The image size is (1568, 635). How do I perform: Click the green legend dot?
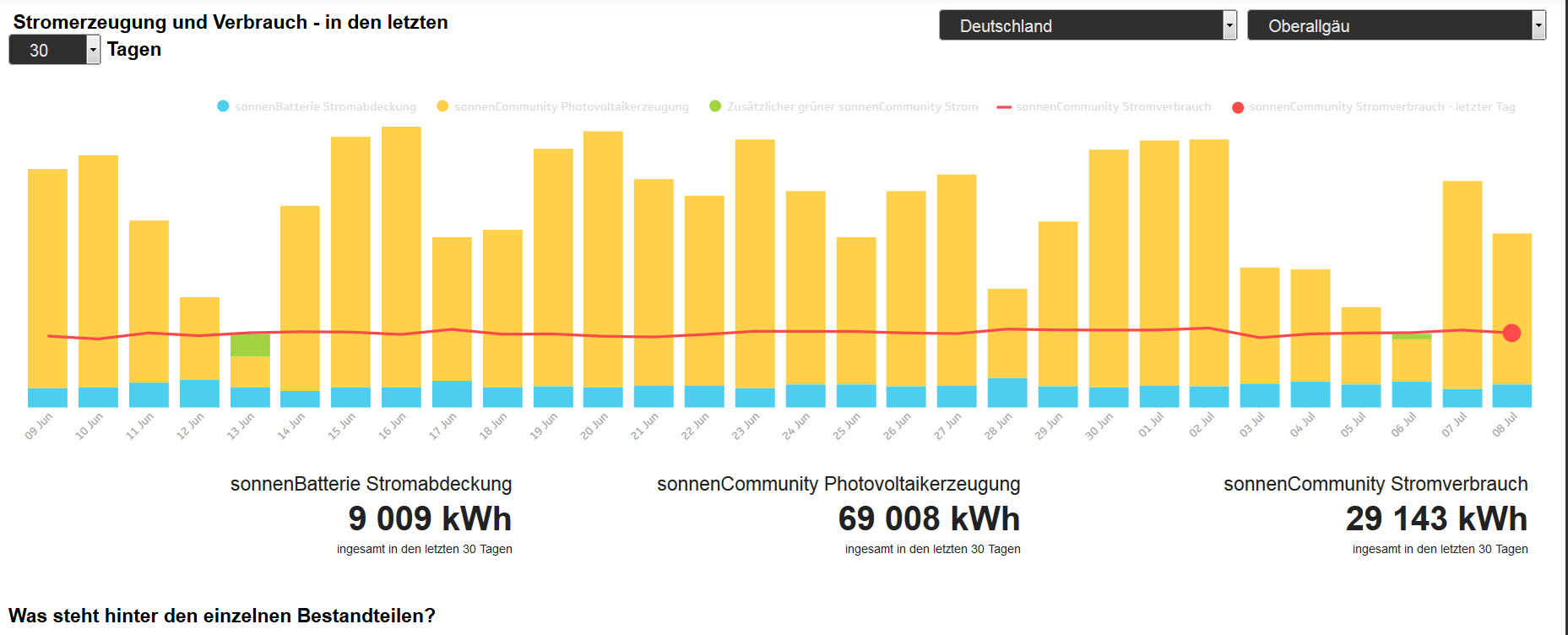click(x=715, y=106)
